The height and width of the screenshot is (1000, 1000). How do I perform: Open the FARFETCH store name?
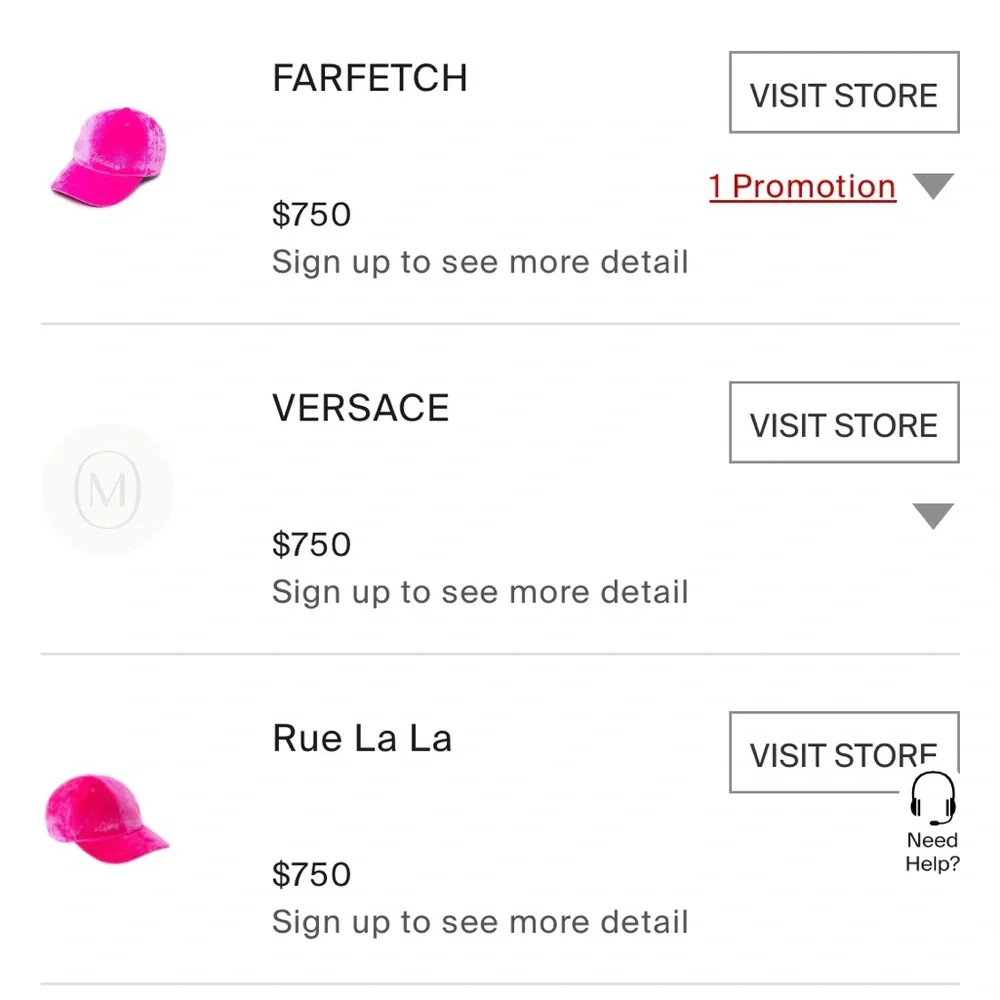pyautogui.click(x=370, y=79)
